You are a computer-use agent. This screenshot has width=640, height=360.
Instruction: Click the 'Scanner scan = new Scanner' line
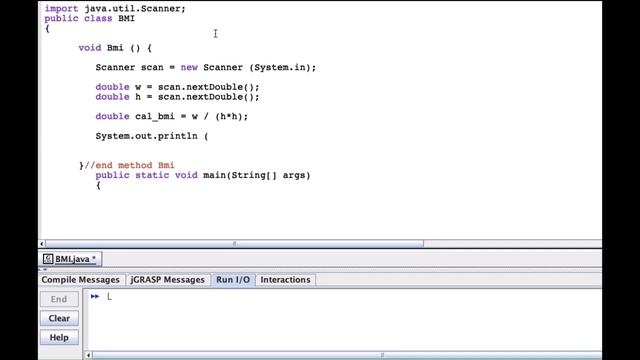coord(206,67)
